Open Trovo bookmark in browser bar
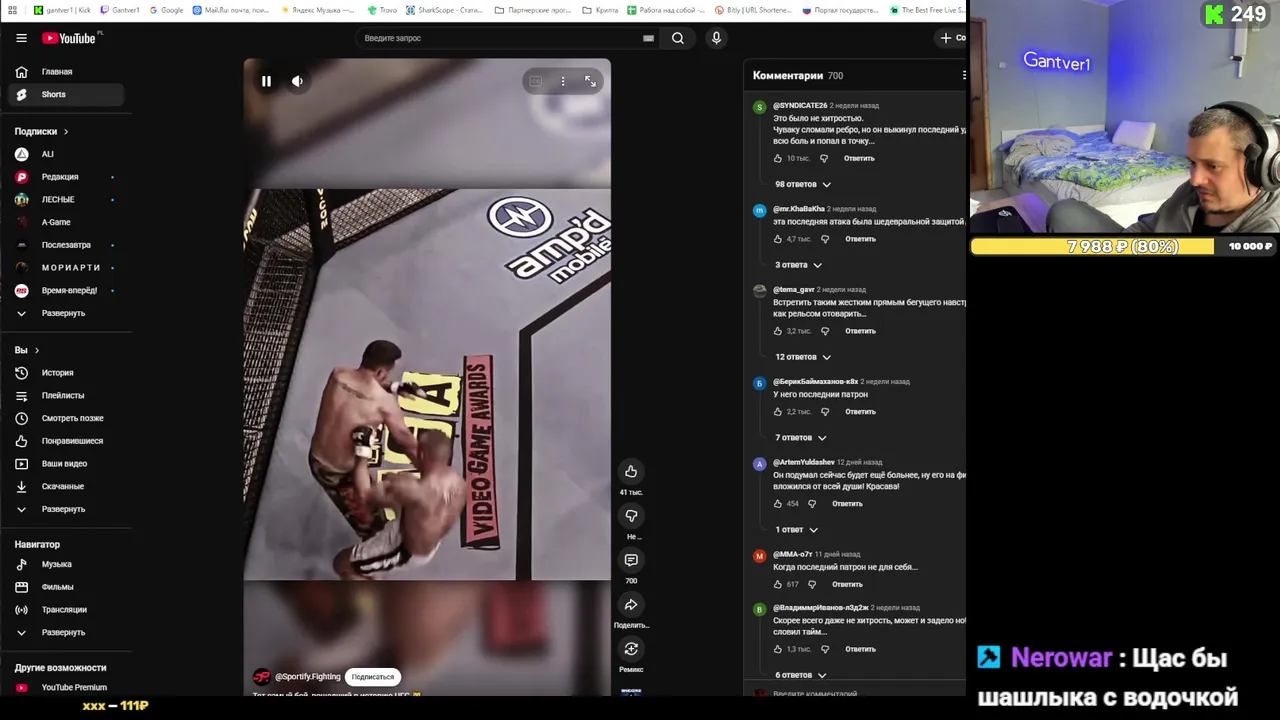The width and height of the screenshot is (1280, 720). [382, 10]
